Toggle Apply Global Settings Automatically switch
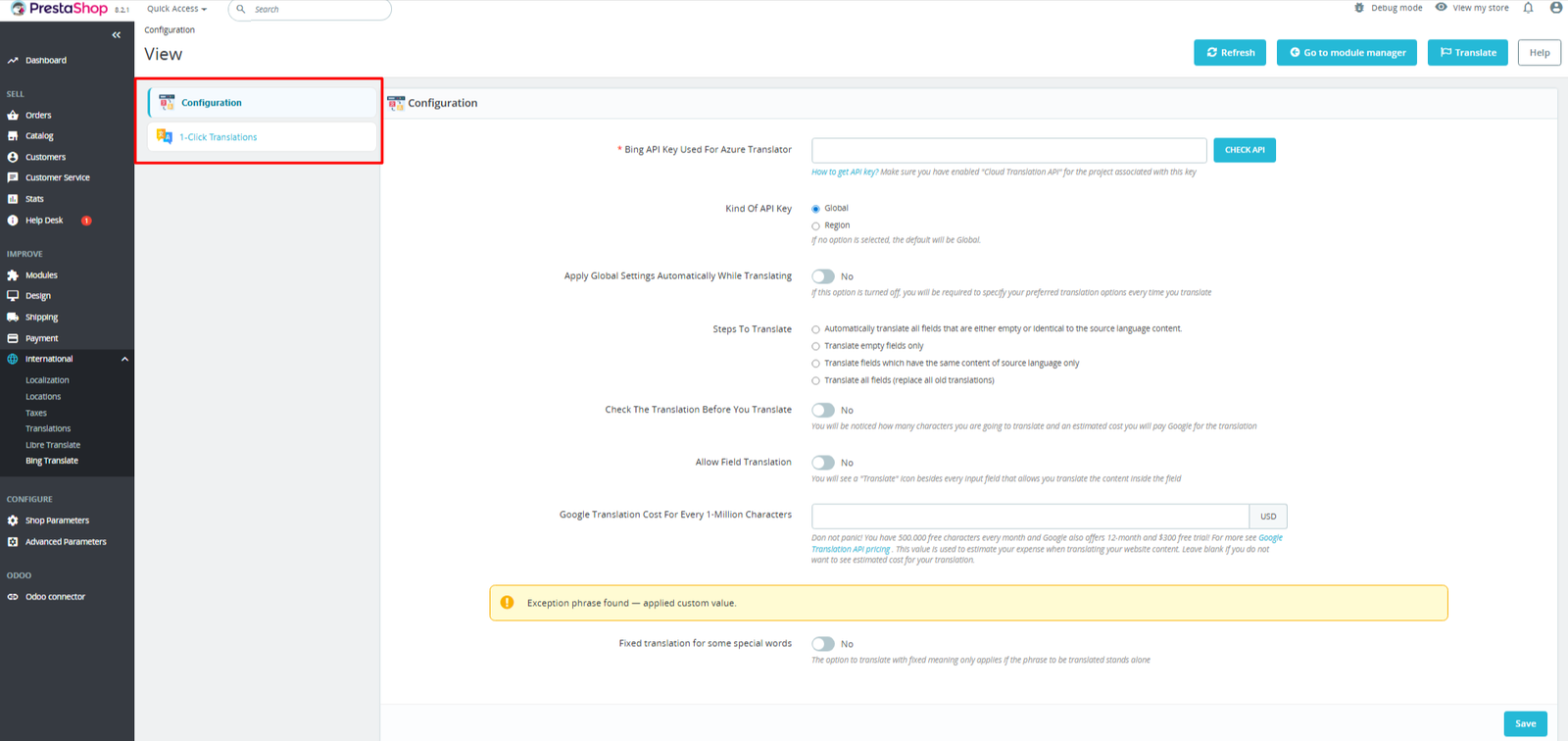This screenshot has height=741, width=1568. [x=823, y=276]
